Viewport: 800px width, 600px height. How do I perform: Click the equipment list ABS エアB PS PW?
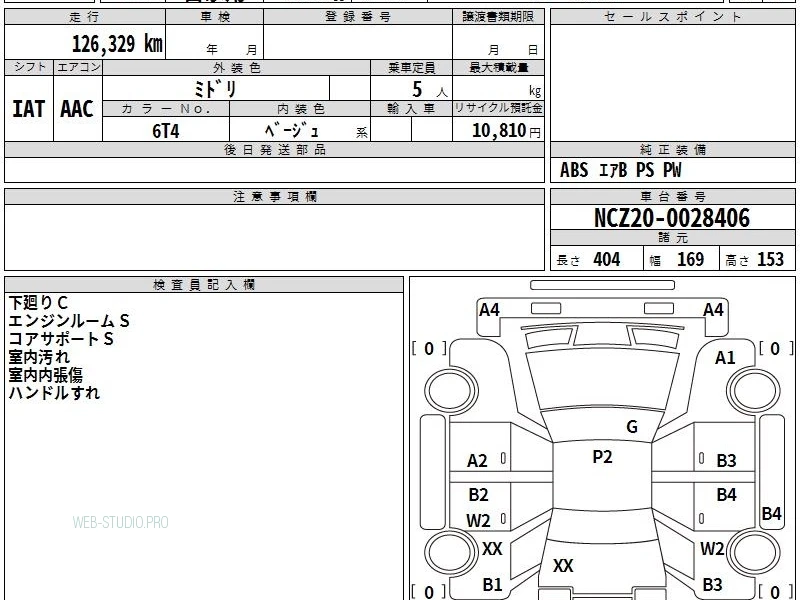tap(620, 170)
